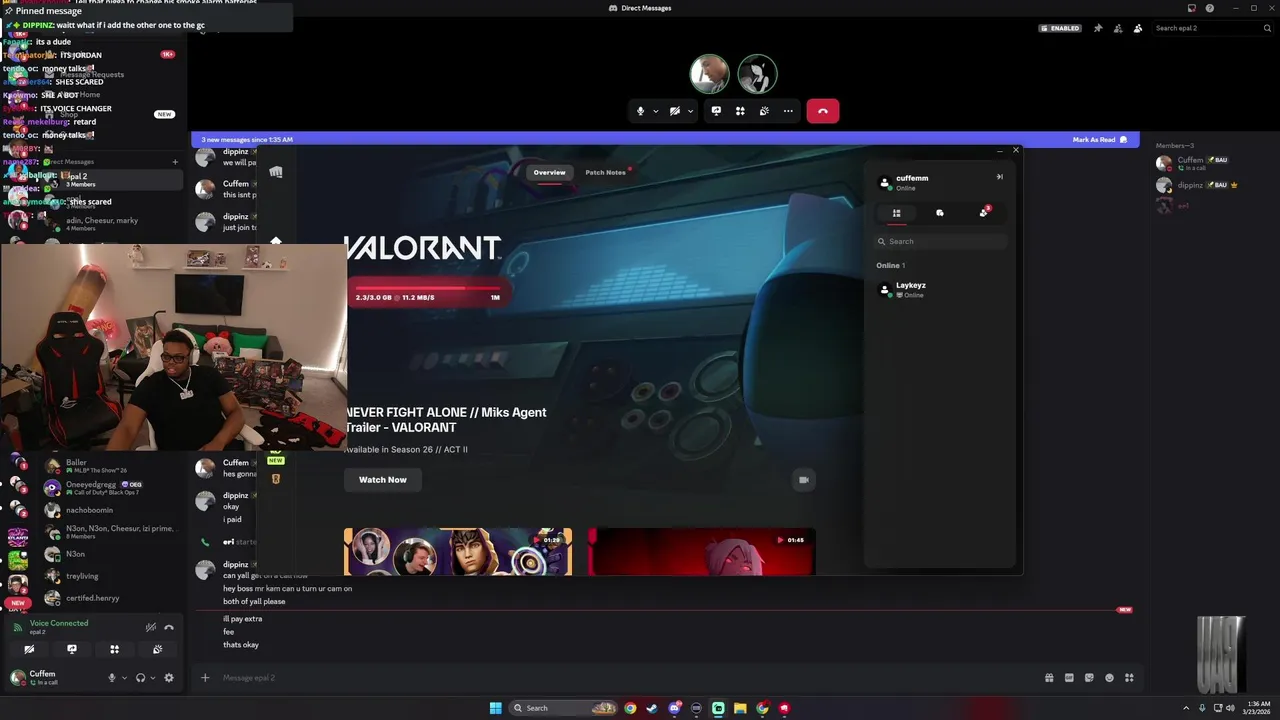
Task: Open treyliving direct message
Action: [x=110, y=576]
